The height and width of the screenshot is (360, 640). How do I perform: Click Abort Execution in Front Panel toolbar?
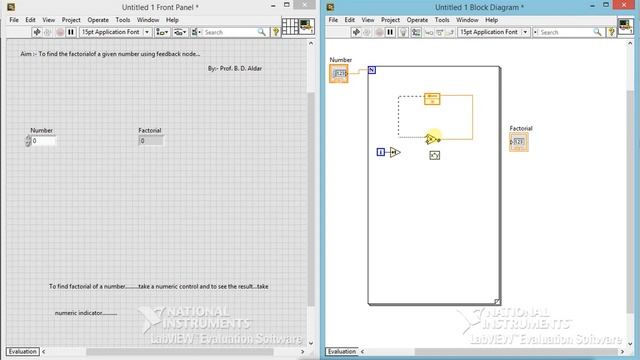pyautogui.click(x=60, y=32)
